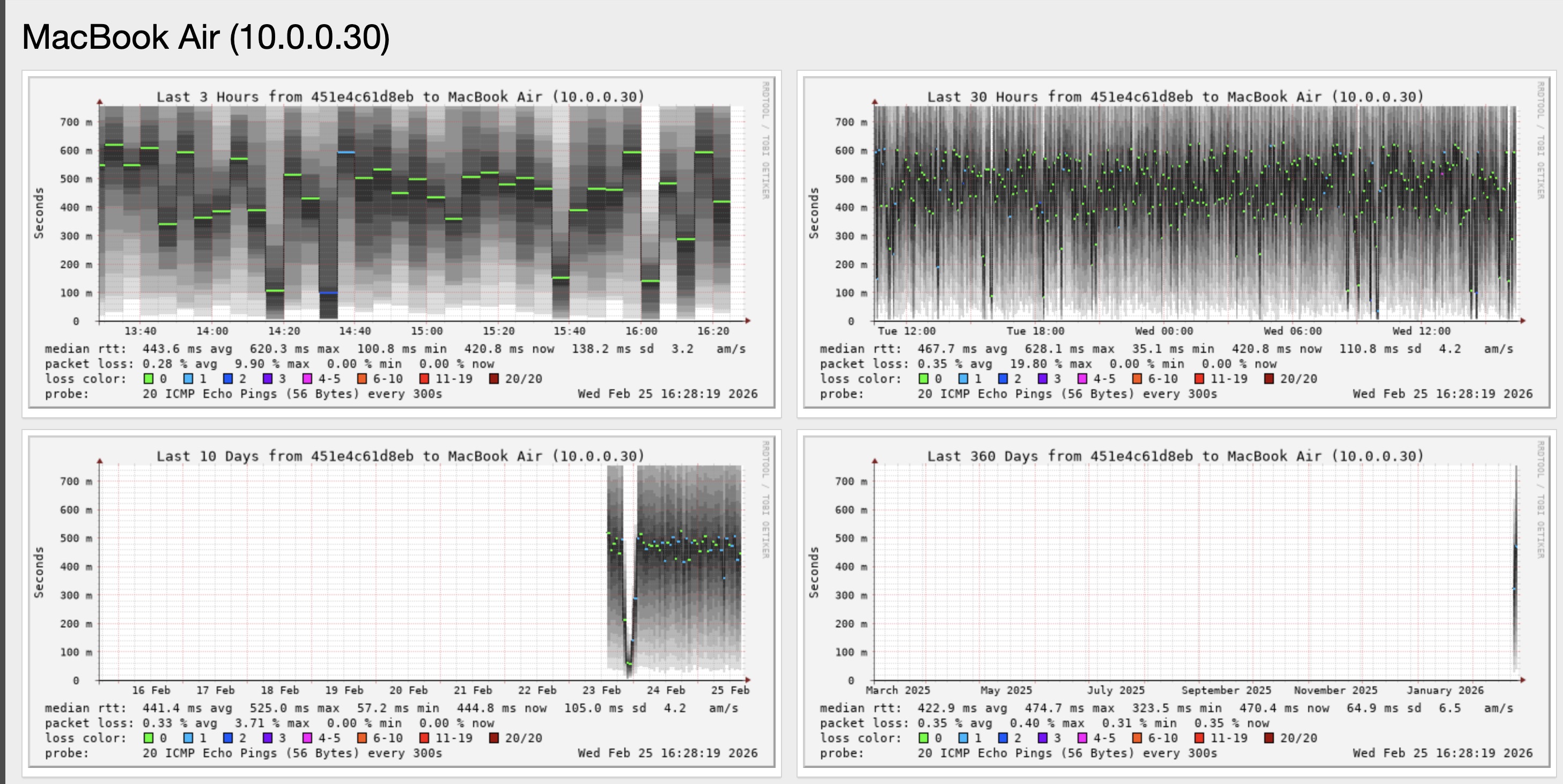
Task: Click red 11-19 swatch in 10 Days graph
Action: click(x=424, y=738)
